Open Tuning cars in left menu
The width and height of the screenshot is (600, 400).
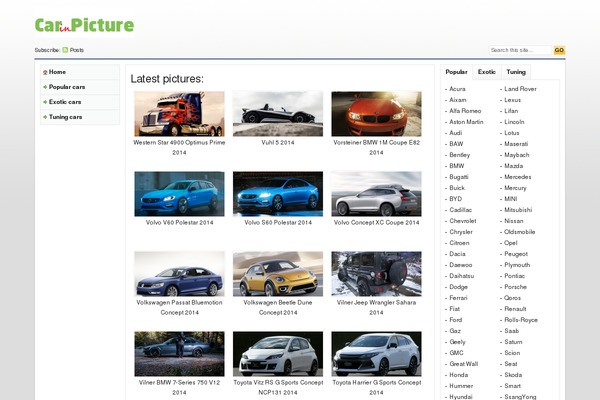coord(80,117)
